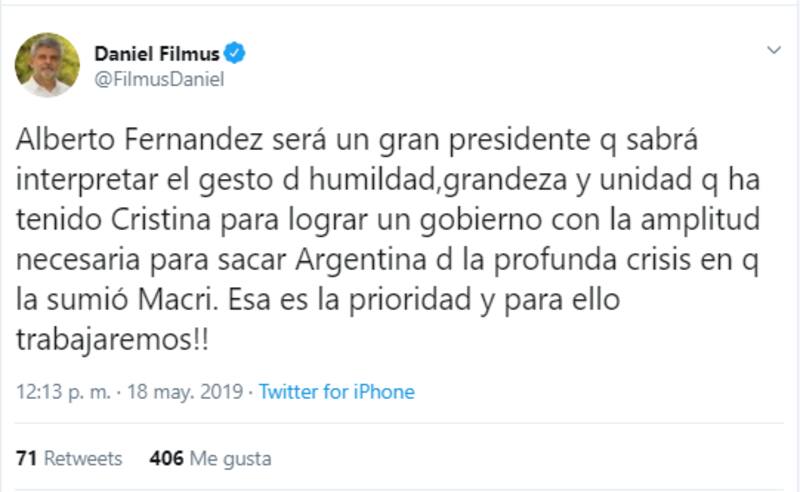This screenshot has height=492, width=800.
Task: Click the 18 may. 2019 date
Action: pyautogui.click(x=185, y=392)
